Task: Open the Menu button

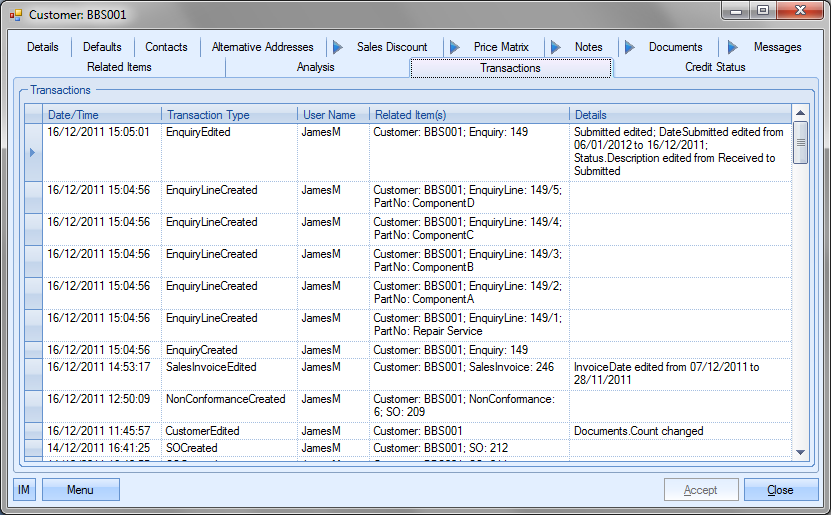Action: [x=81, y=490]
